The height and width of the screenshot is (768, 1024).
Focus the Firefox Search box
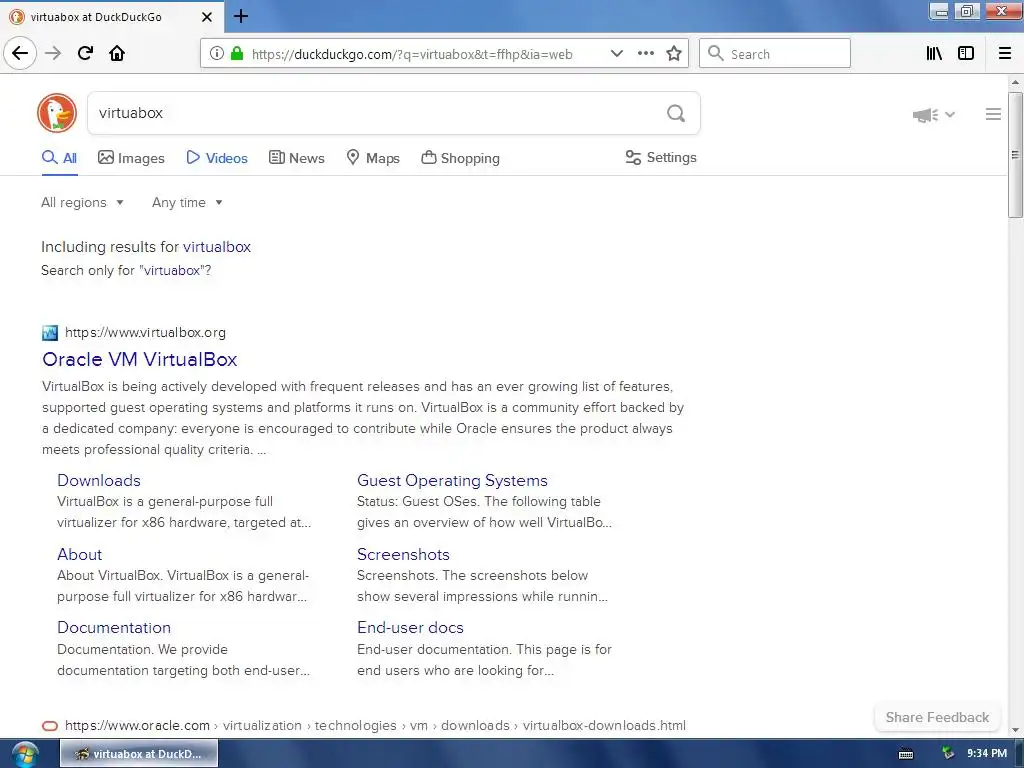point(775,54)
